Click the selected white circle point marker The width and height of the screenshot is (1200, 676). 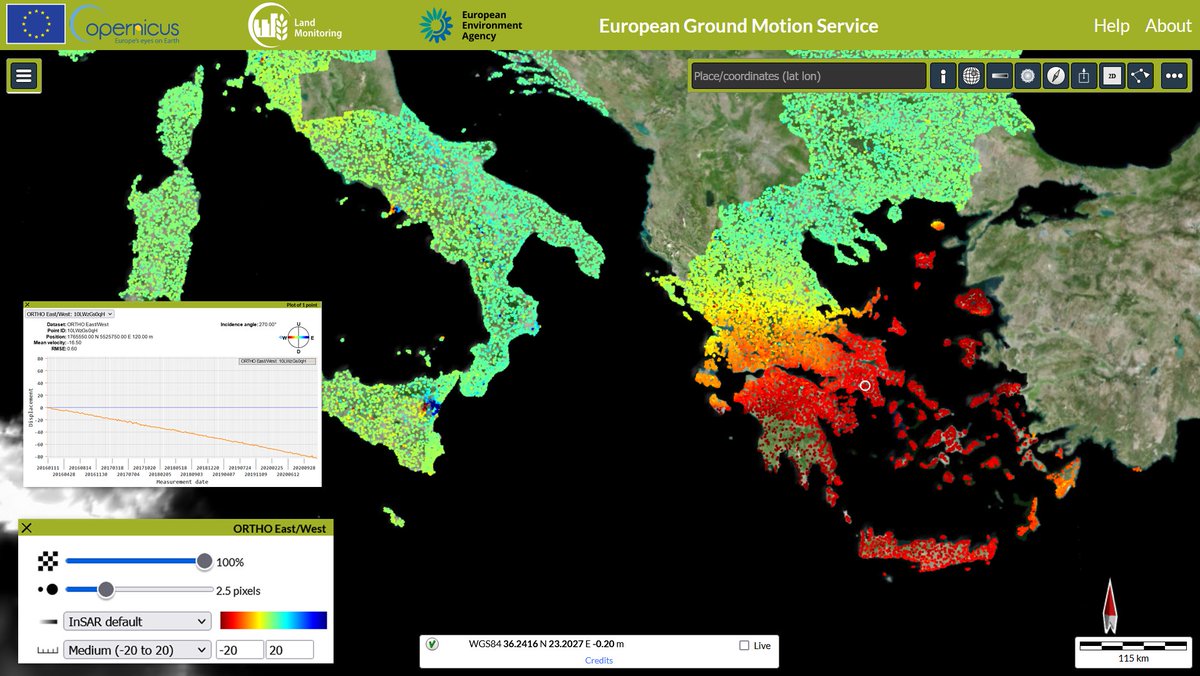click(866, 385)
